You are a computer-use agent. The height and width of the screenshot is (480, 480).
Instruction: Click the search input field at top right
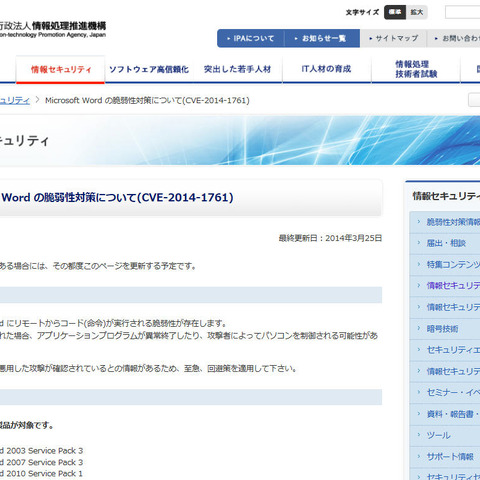point(463,12)
